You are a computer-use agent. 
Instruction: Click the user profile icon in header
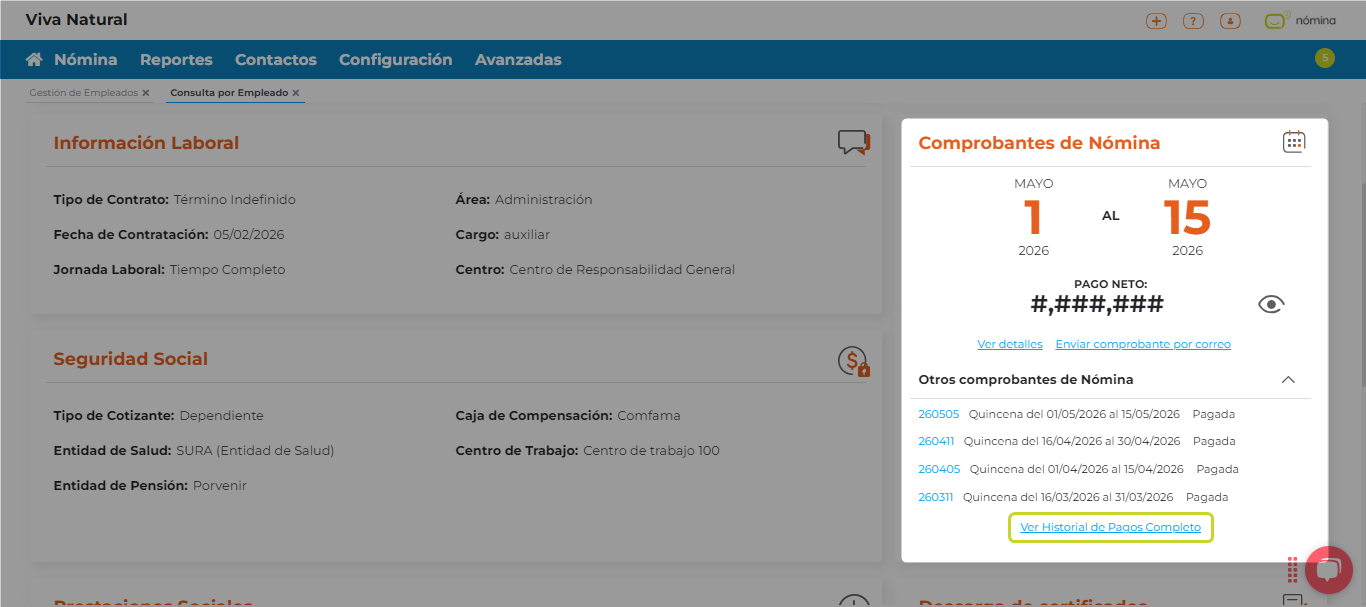[1230, 21]
